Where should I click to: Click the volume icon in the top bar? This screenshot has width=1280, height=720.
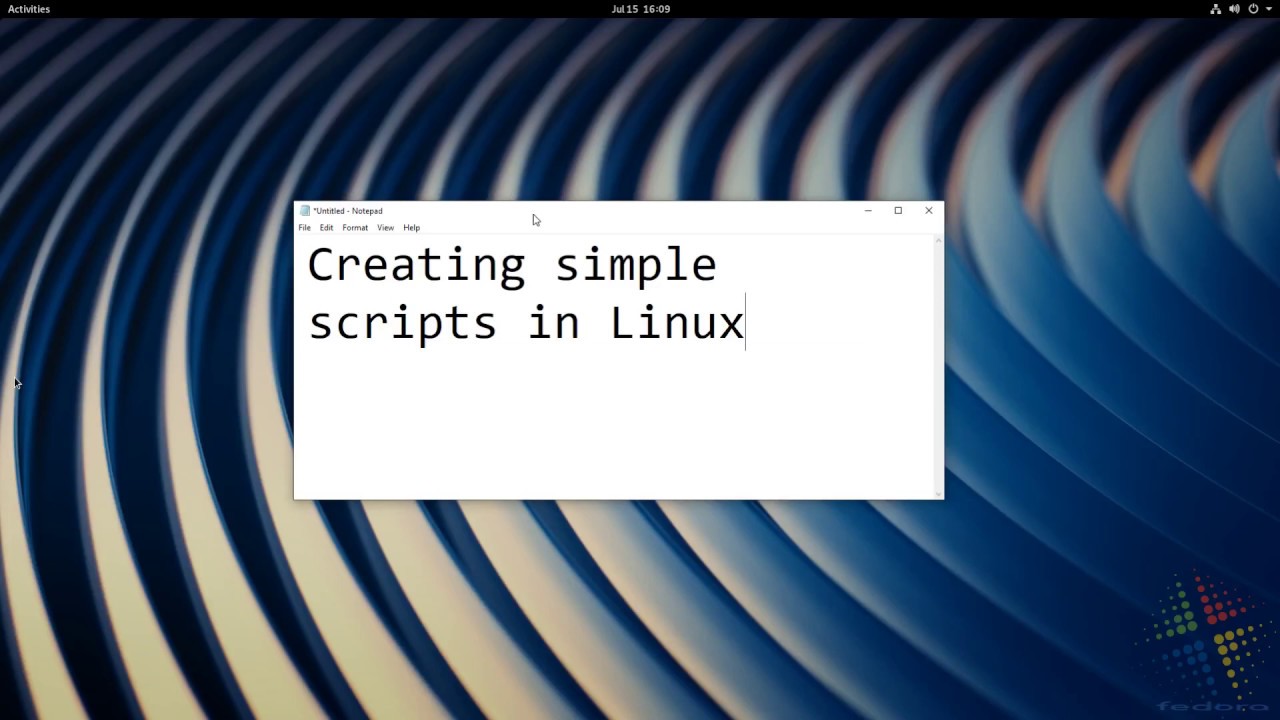tap(1234, 9)
